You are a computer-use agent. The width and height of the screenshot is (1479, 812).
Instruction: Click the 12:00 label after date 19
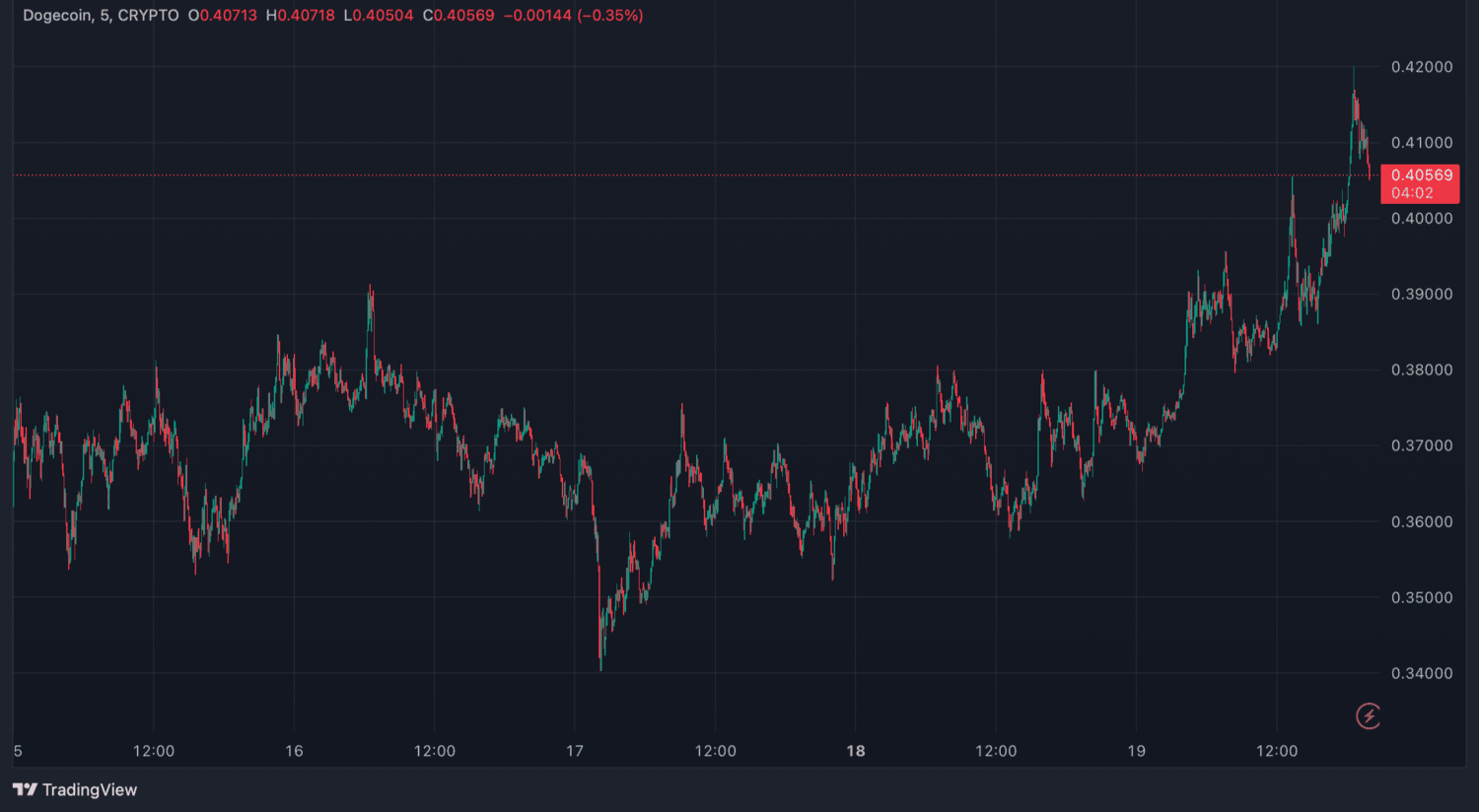[1276, 751]
